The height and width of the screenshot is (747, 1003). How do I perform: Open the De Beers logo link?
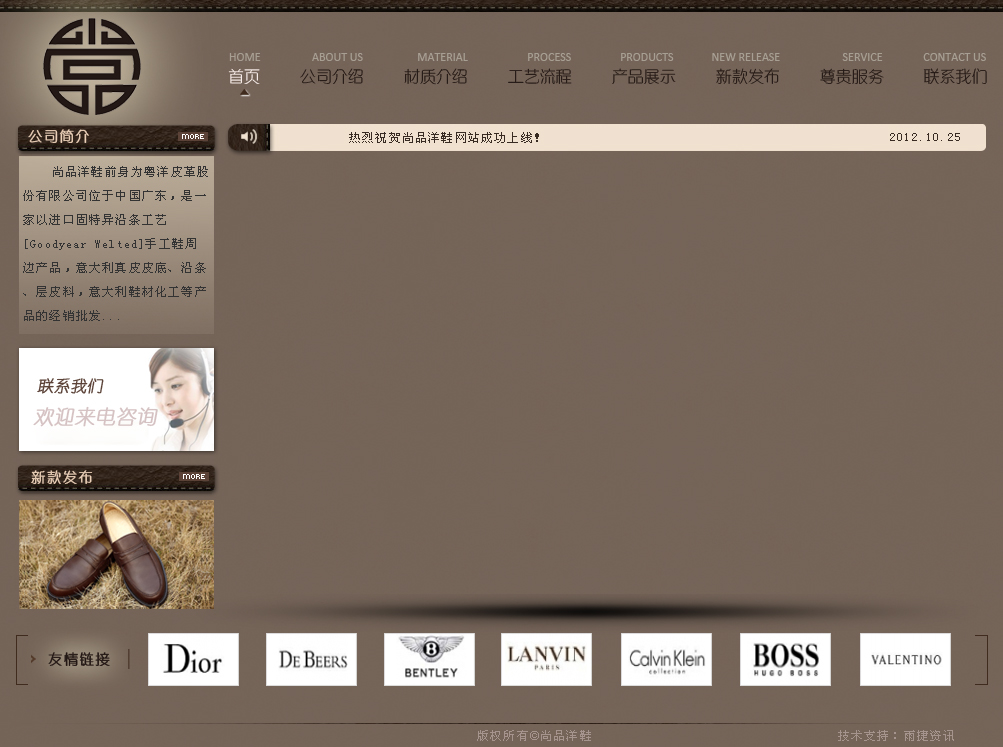[x=311, y=659]
